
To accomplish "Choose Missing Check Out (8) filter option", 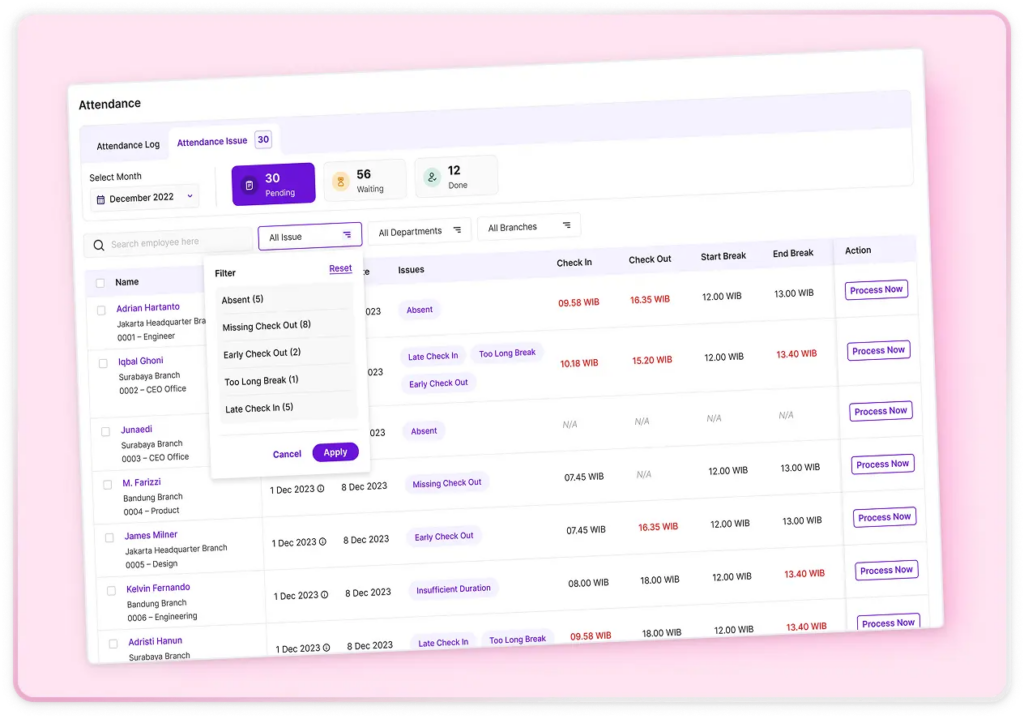I will coord(267,326).
